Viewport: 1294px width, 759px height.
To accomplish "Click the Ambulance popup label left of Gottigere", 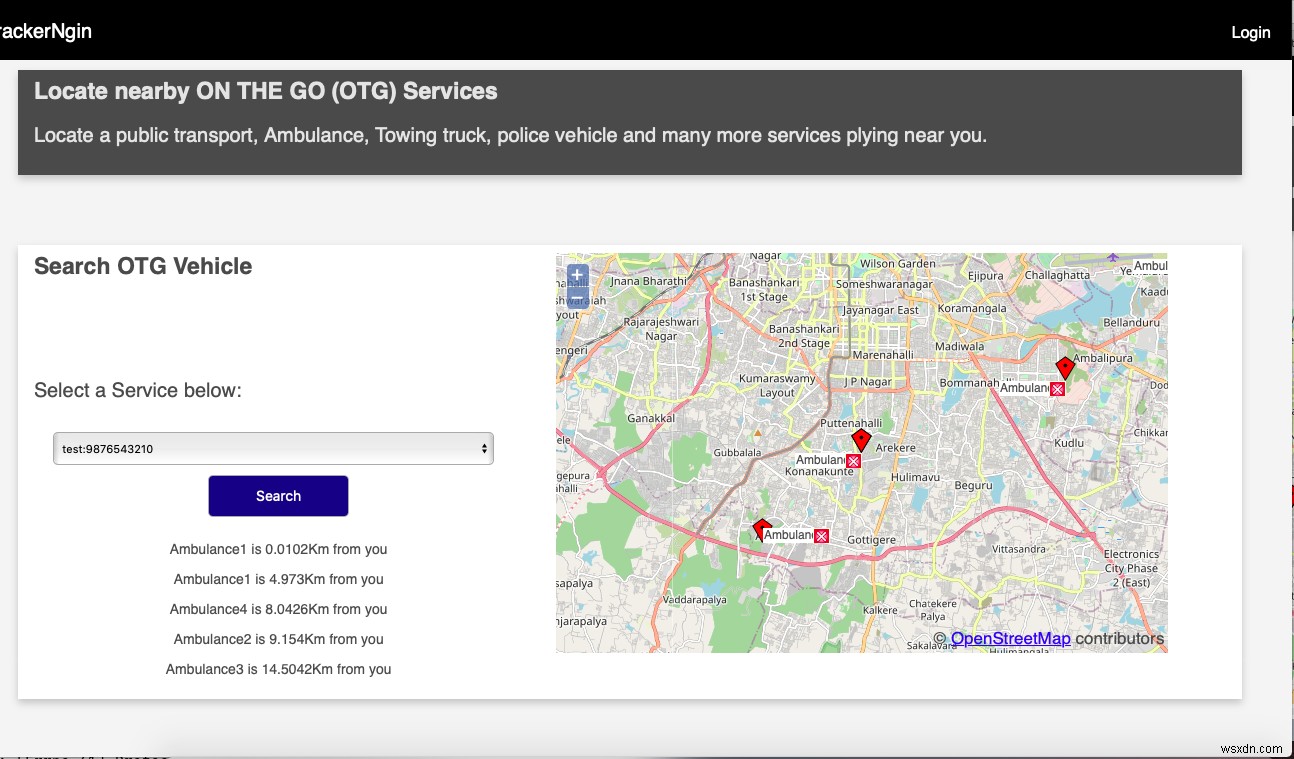I will pyautogui.click(x=788, y=535).
